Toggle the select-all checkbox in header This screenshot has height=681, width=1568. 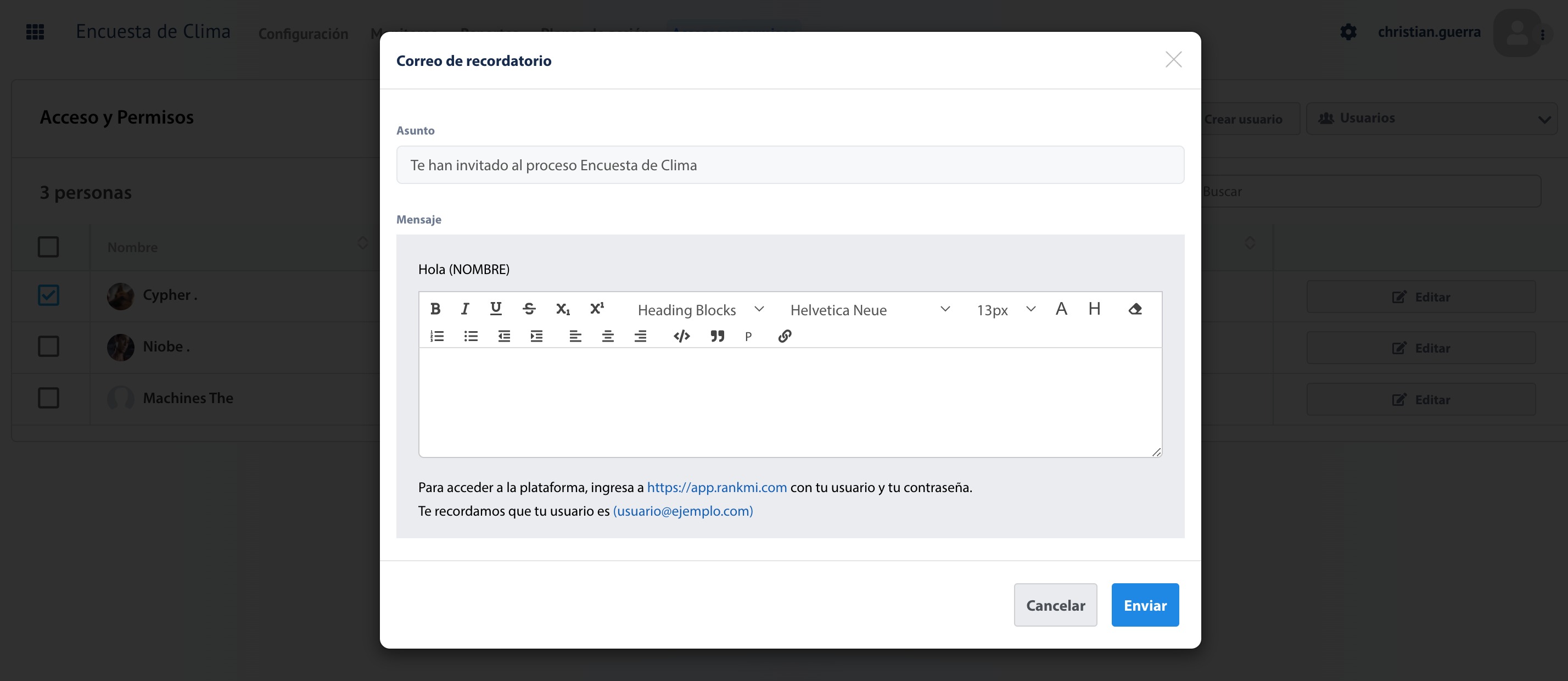tap(49, 247)
